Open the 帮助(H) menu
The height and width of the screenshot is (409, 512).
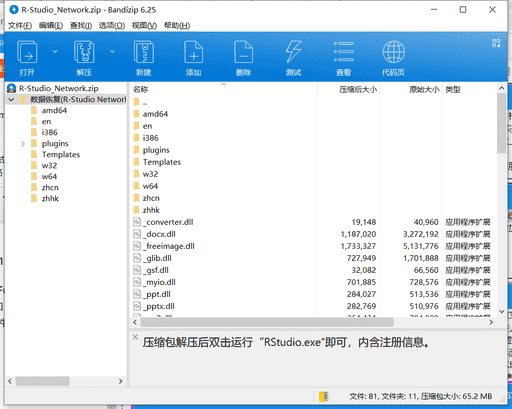click(x=177, y=26)
